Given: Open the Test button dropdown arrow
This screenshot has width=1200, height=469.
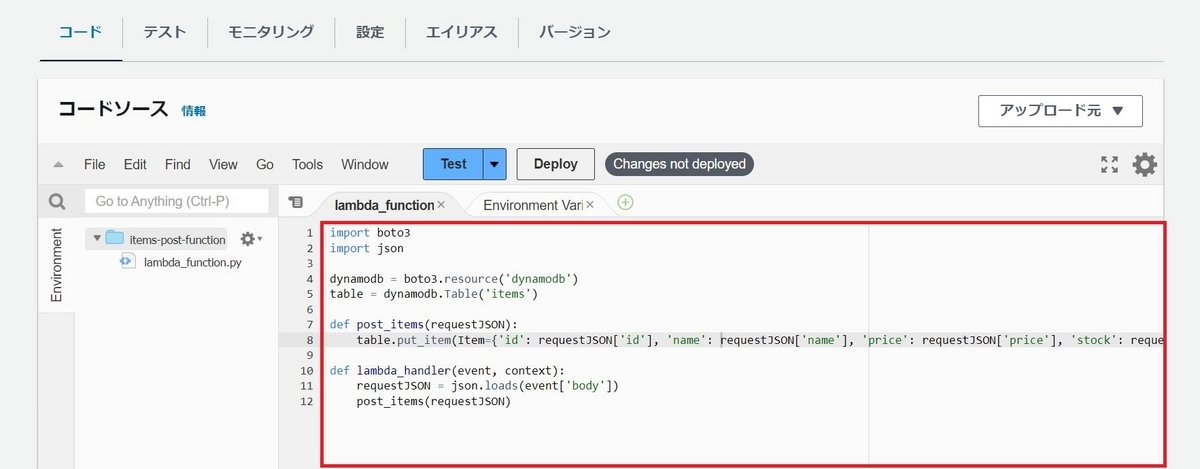Looking at the screenshot, I should 495,164.
